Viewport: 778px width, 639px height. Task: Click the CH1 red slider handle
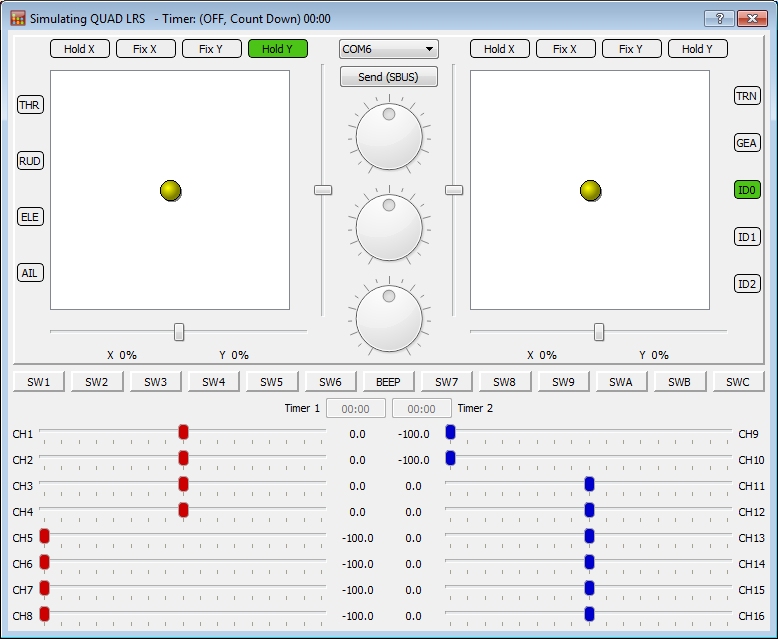click(x=183, y=432)
